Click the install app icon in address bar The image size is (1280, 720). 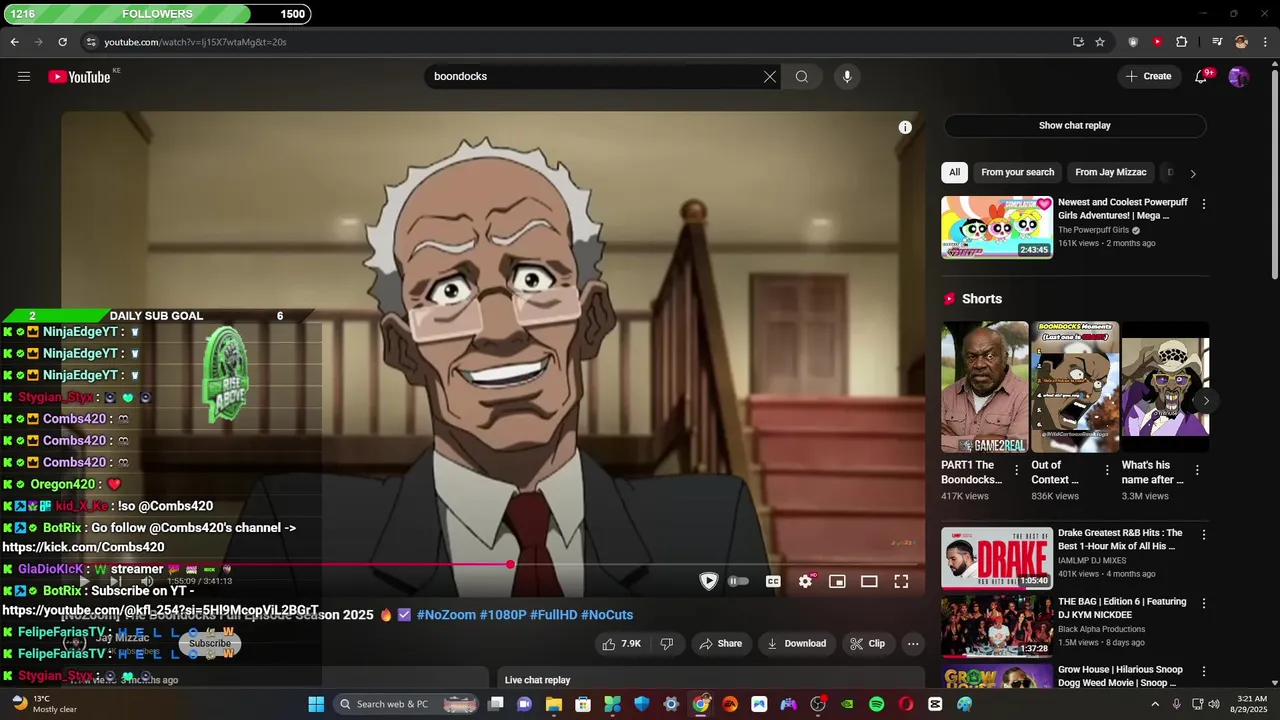click(x=1078, y=42)
